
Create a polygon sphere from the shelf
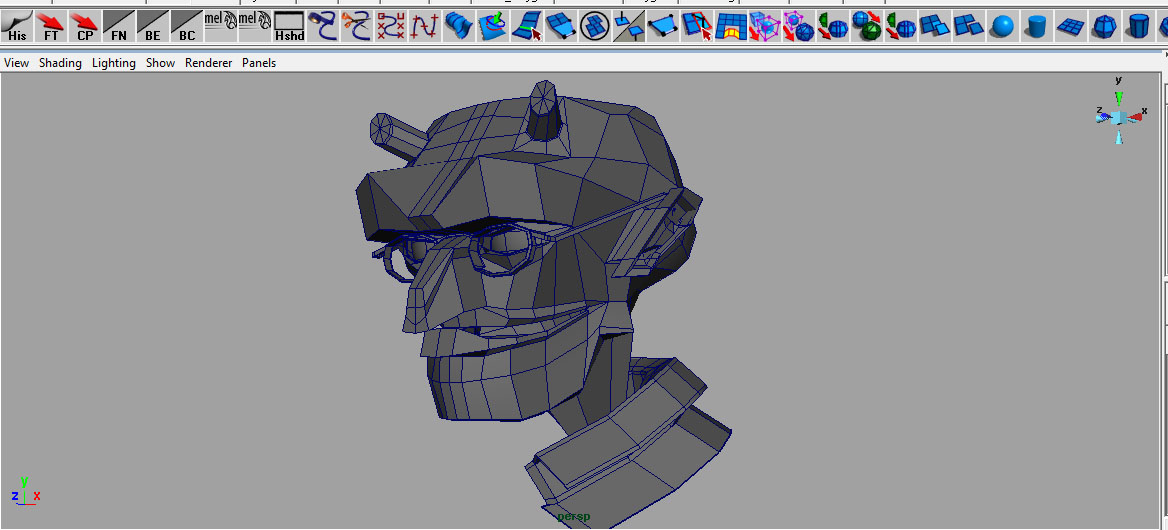[1003, 26]
